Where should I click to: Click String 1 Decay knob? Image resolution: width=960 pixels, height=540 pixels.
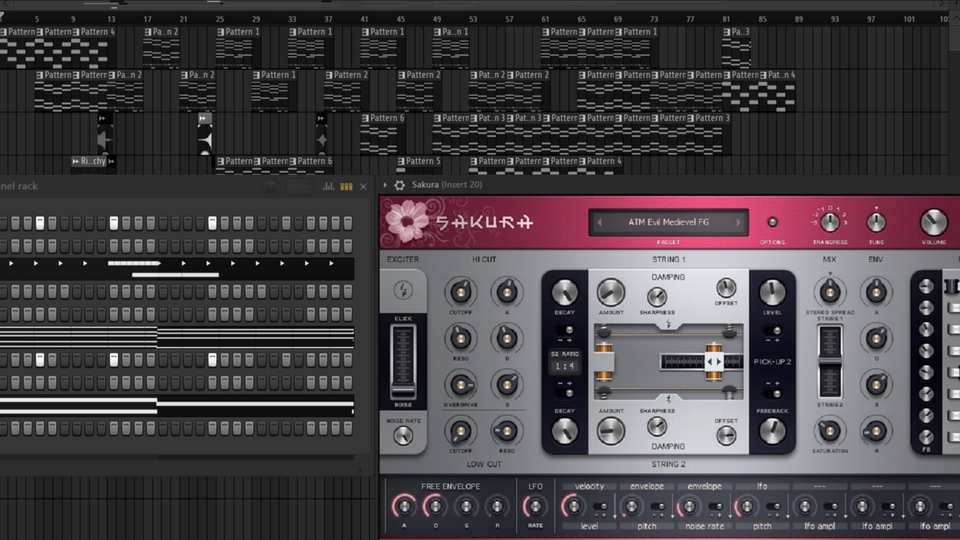(564, 293)
